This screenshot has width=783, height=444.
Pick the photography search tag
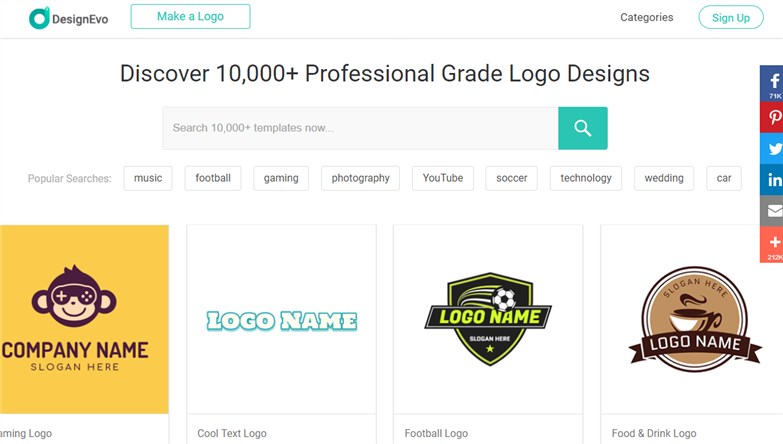point(360,178)
